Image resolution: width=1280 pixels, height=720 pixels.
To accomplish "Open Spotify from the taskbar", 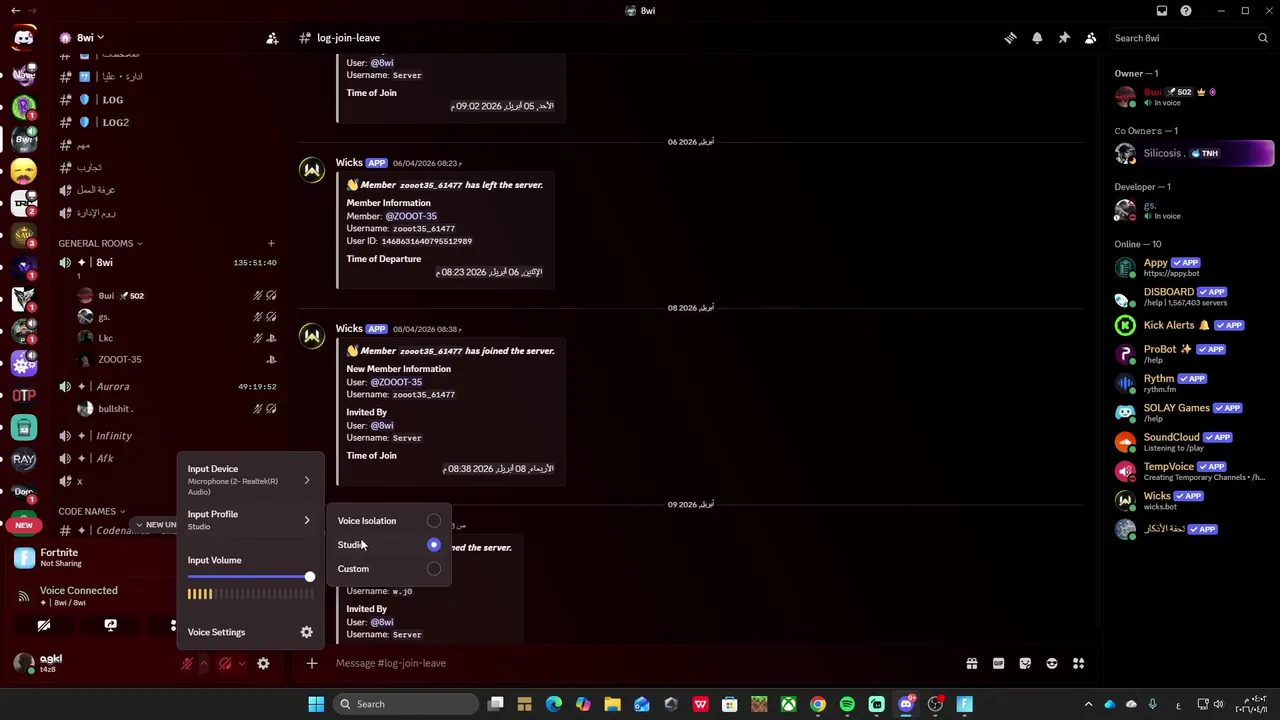I will (x=847, y=704).
